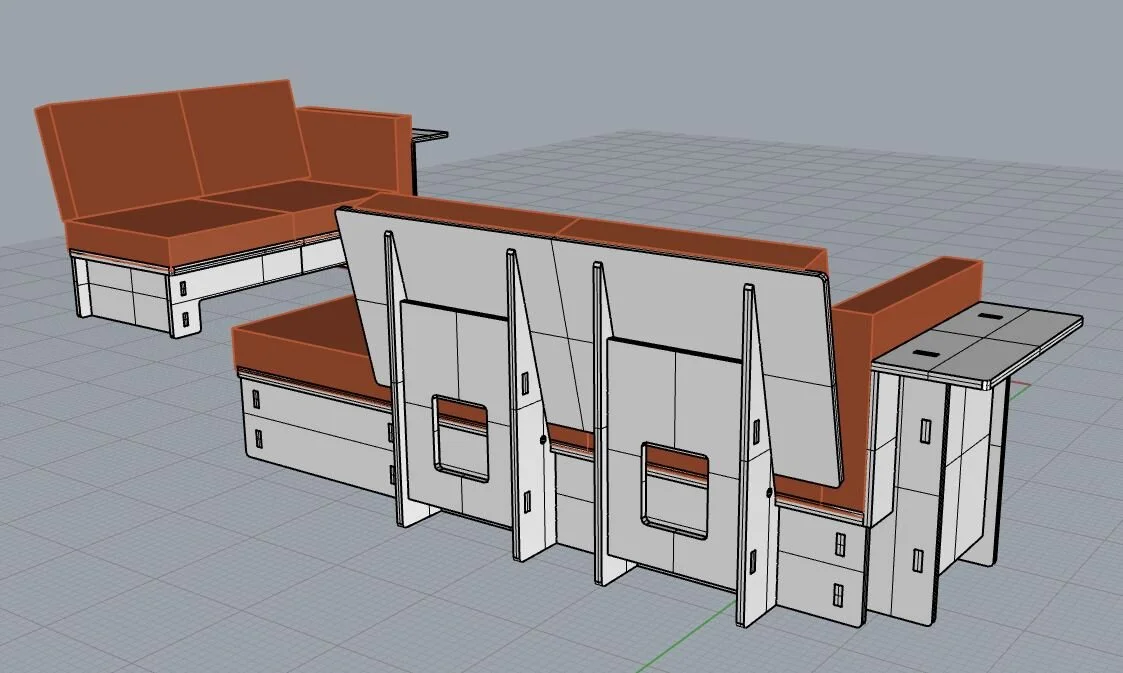Image resolution: width=1123 pixels, height=673 pixels.
Task: Click the far slot in the side table top
Action: [992, 316]
